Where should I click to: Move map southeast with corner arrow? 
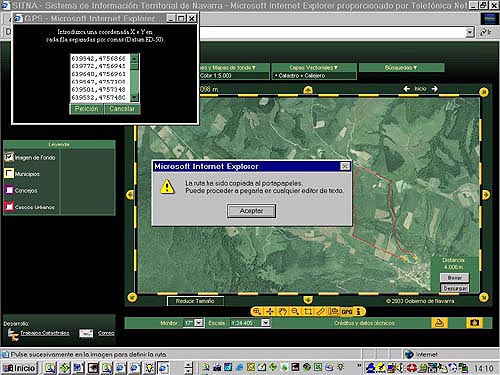484,297
